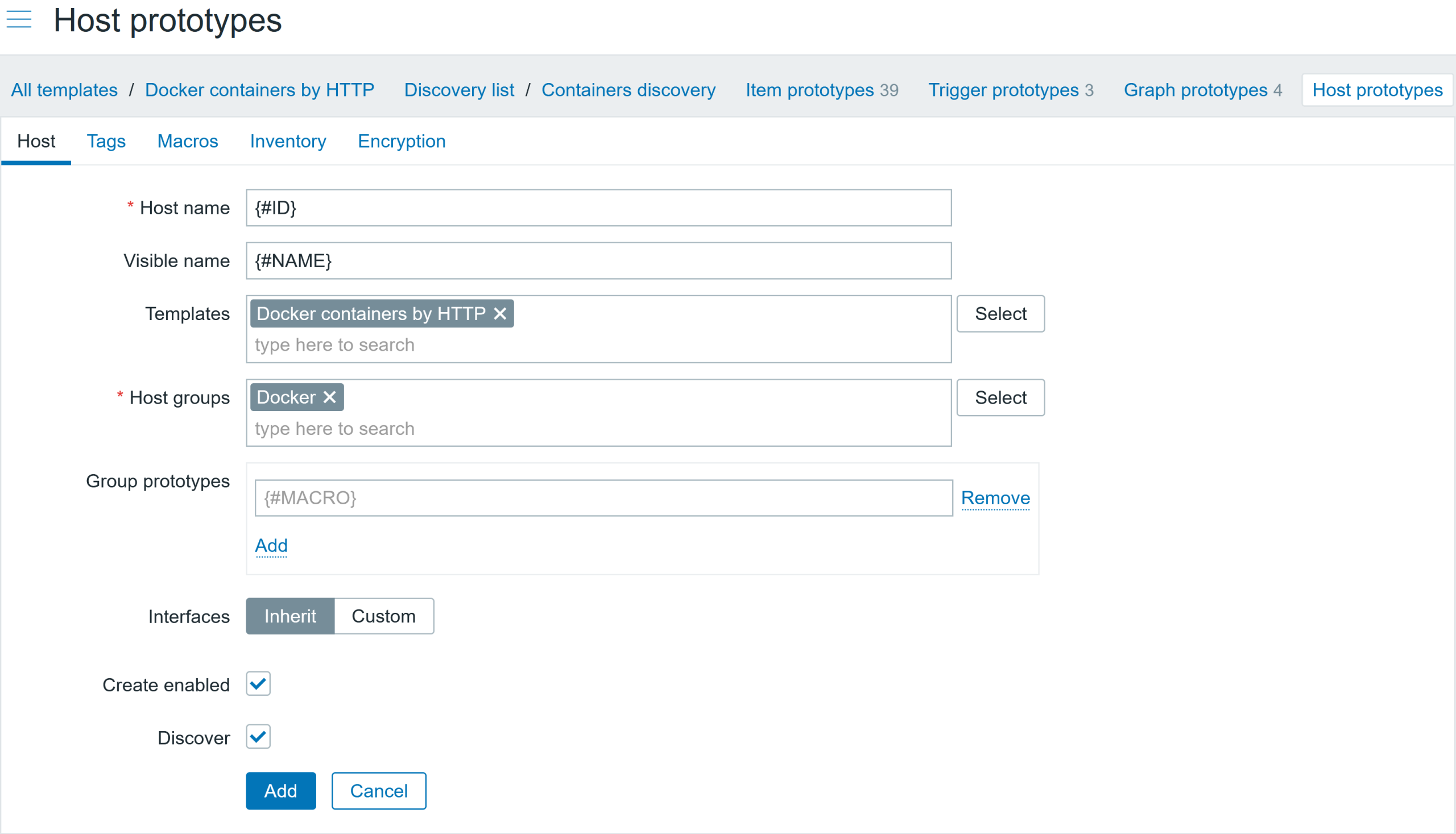Click the Host name input field
The image size is (1456, 834).
pos(598,208)
